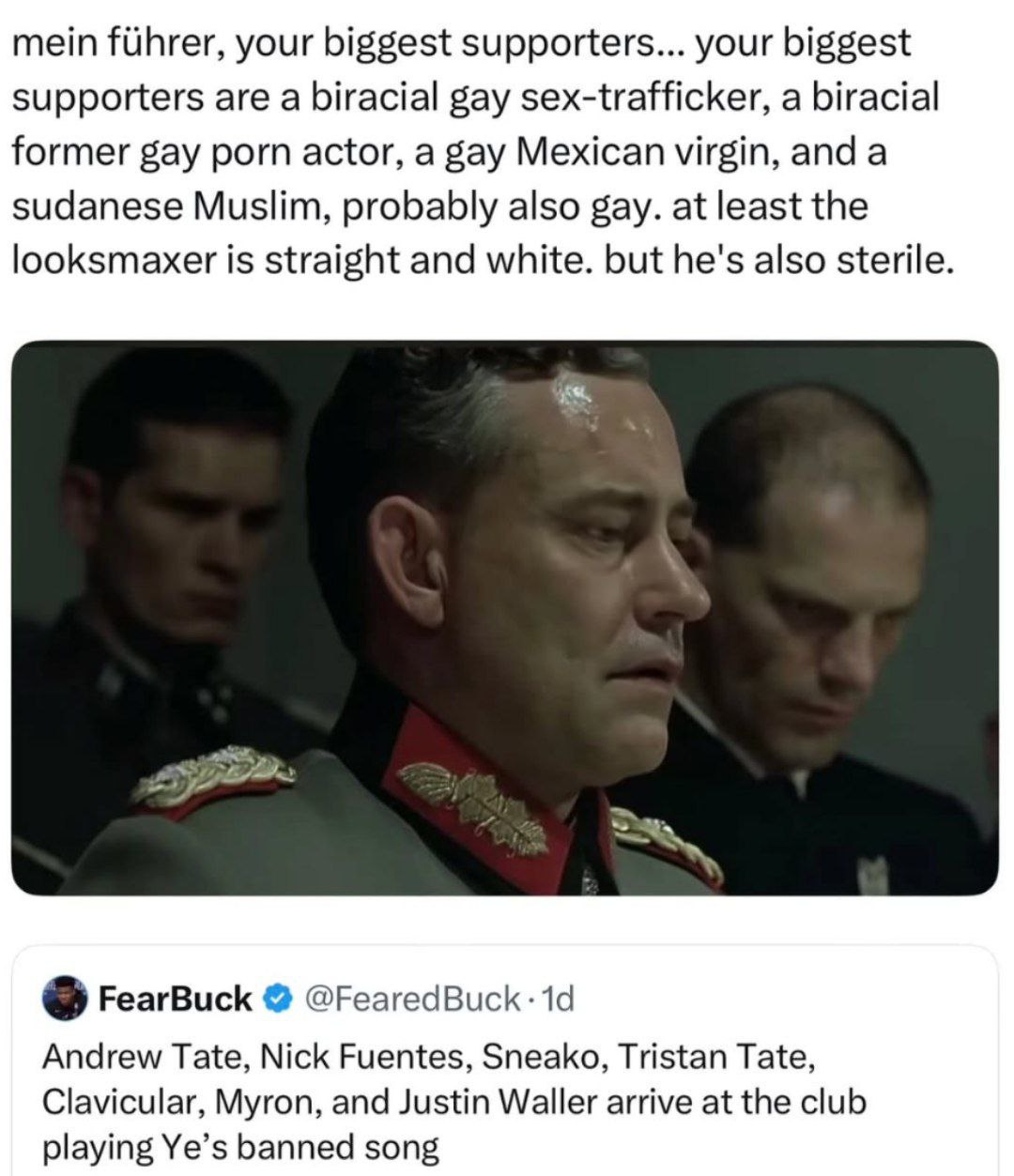
Task: Click the blue verified badge beside FearBuck
Action: (x=276, y=1000)
